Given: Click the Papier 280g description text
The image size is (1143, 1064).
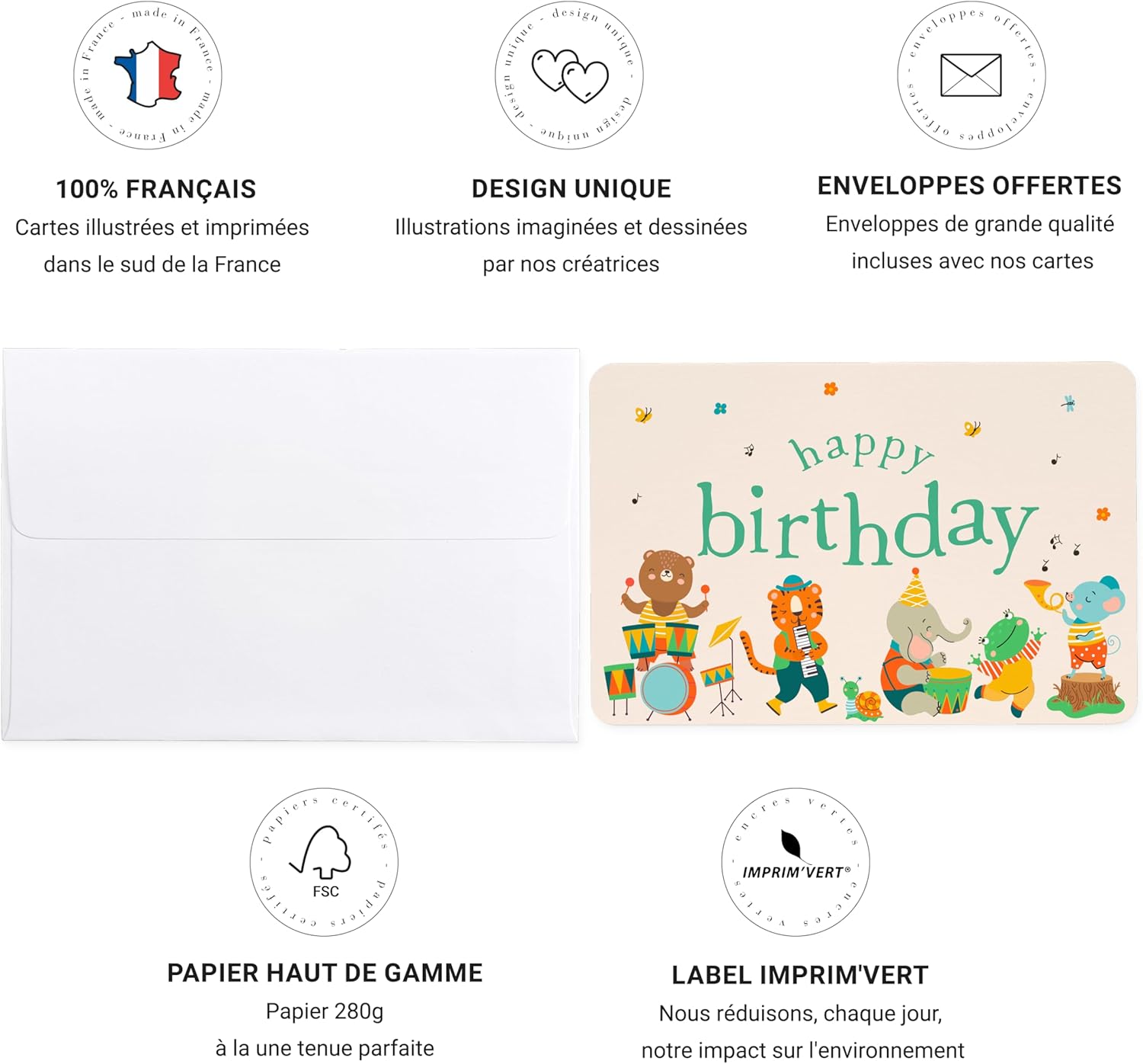Looking at the screenshot, I should [325, 1011].
